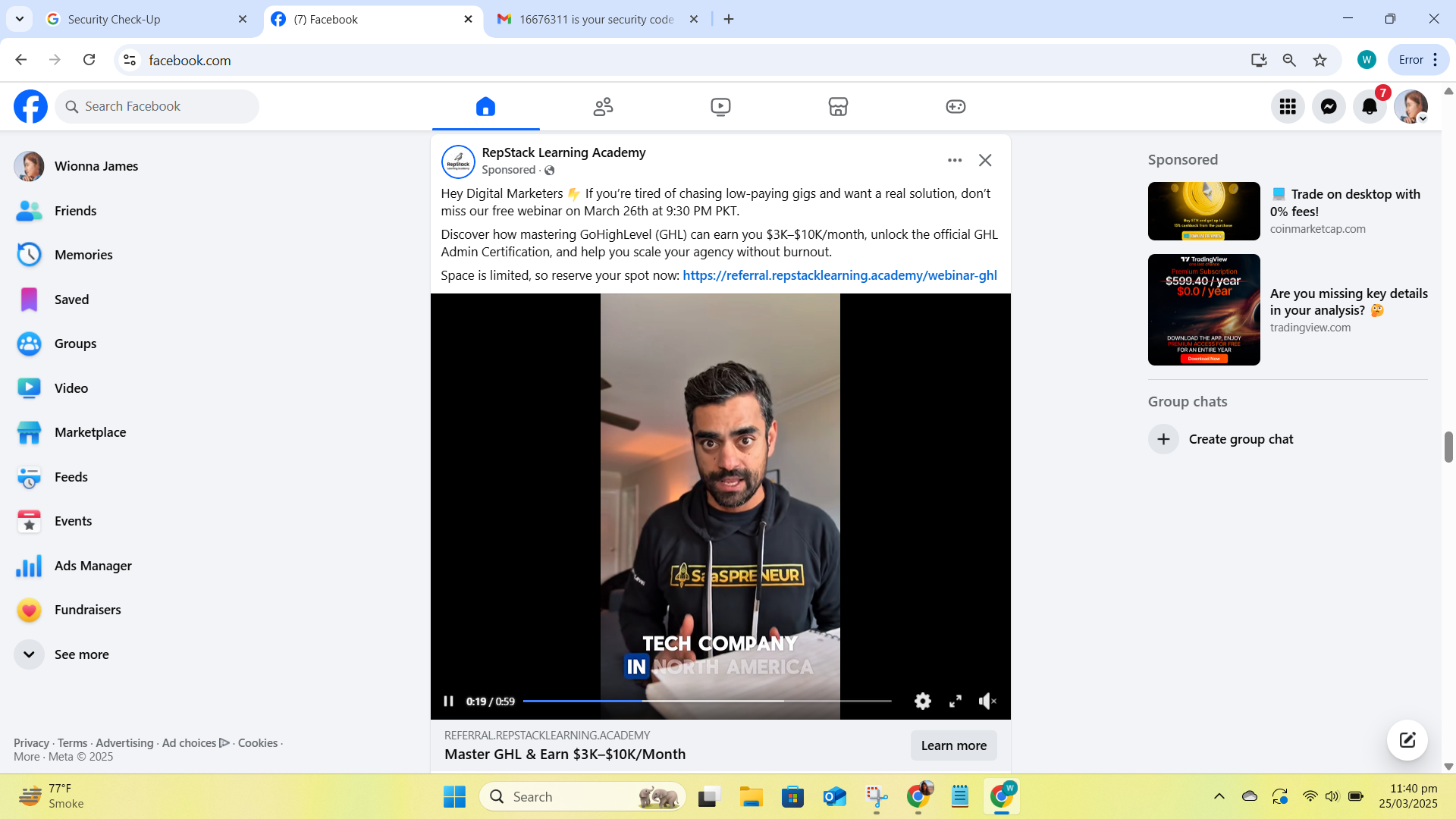Open Friends in the left sidebar
Screen dimensions: 1456x819
[76, 211]
